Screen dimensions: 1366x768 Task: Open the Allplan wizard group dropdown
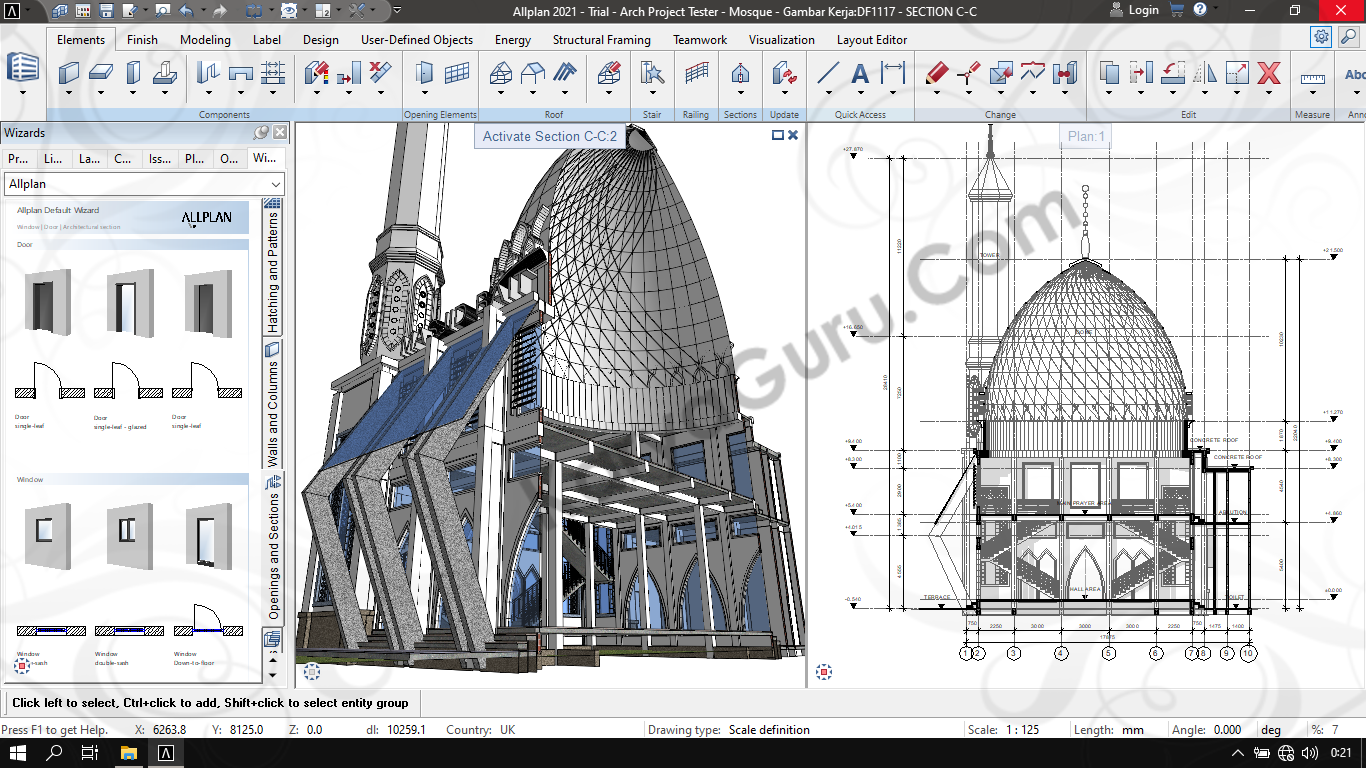[276, 184]
